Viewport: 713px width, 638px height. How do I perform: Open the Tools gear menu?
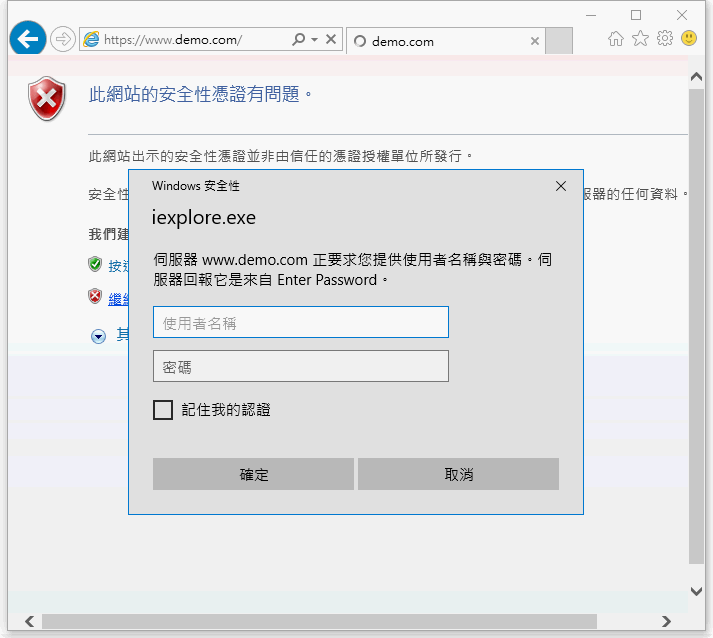click(x=665, y=39)
